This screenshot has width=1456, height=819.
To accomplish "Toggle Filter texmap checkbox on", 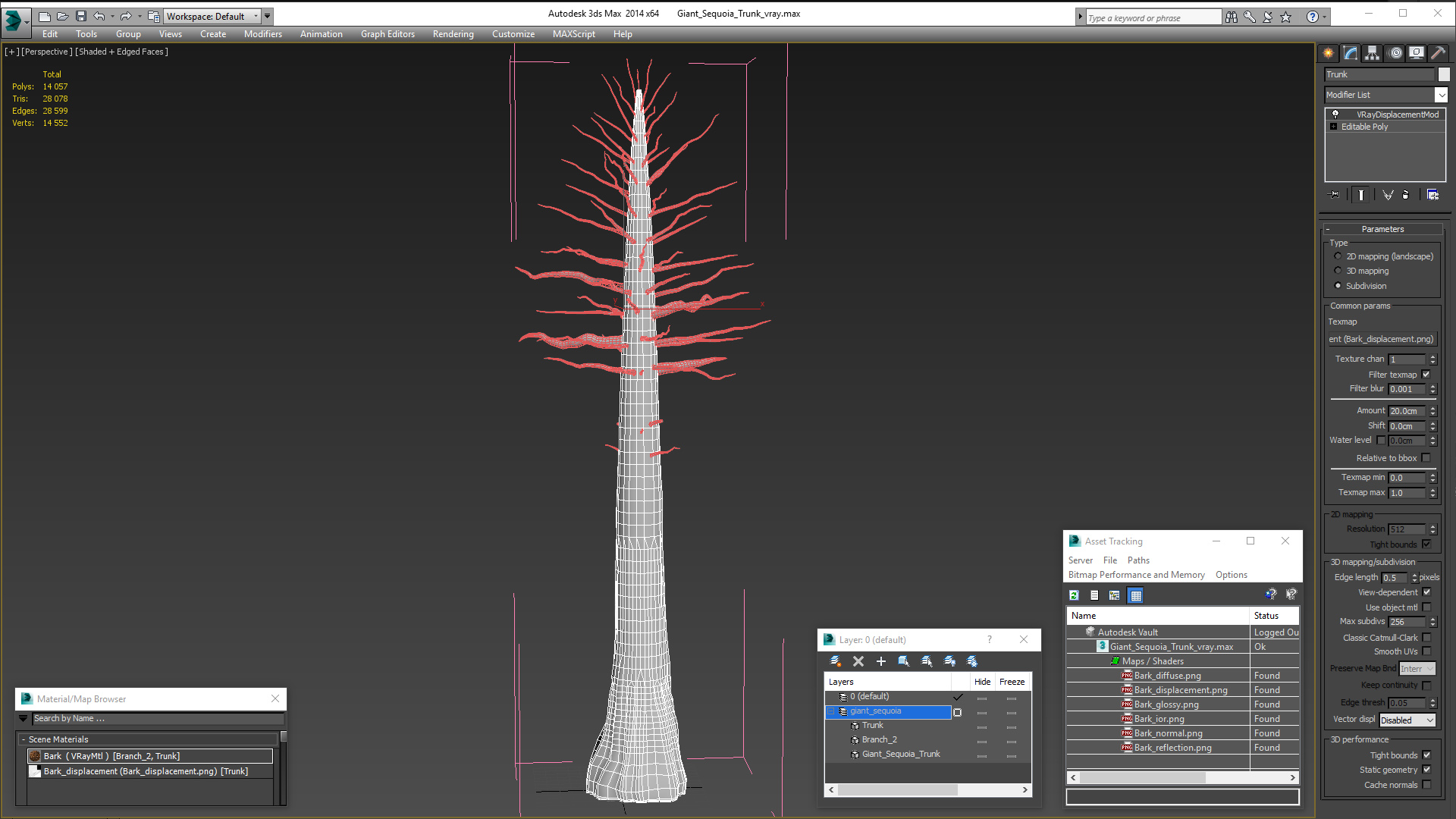I will click(1428, 374).
